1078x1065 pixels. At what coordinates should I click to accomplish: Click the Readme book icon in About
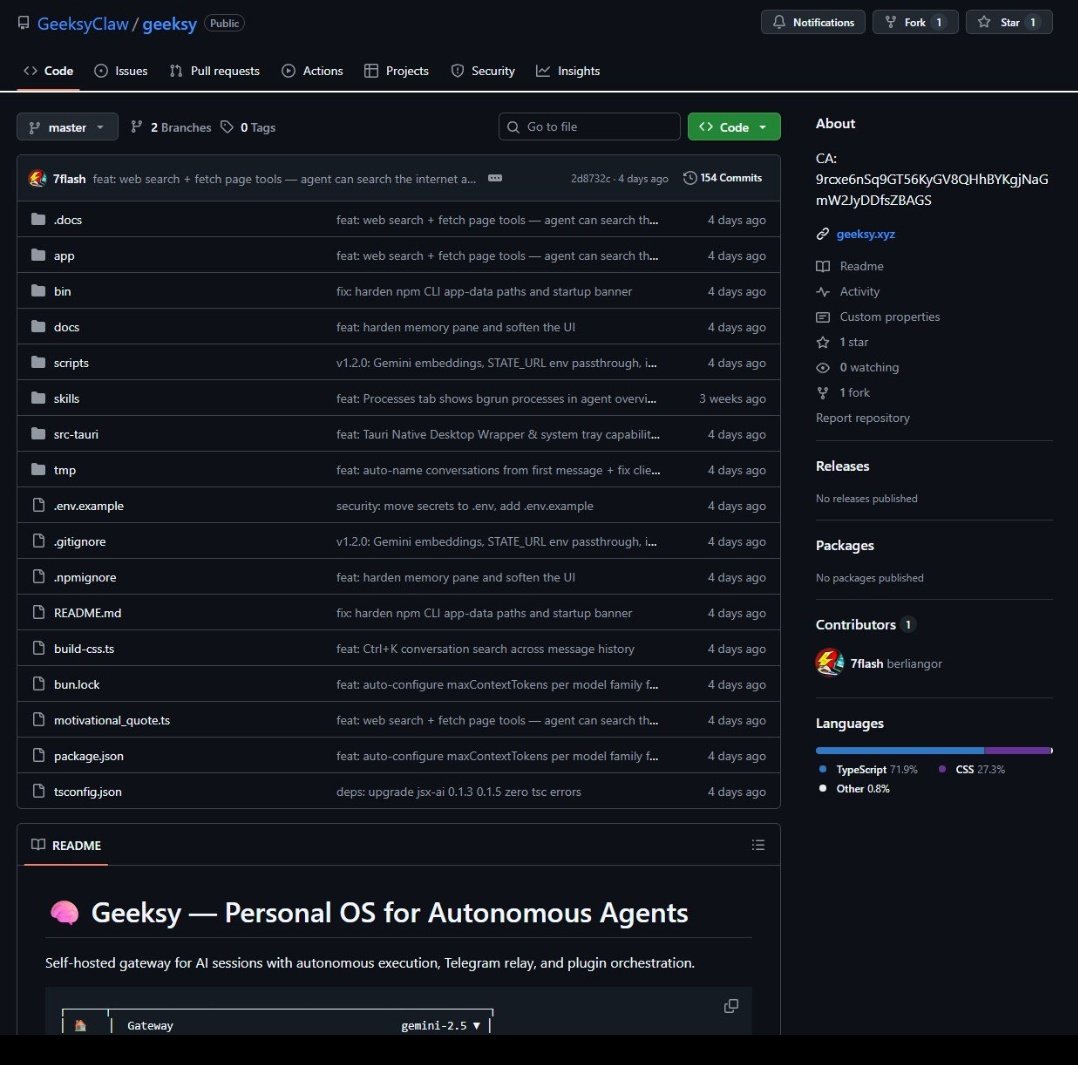[x=822, y=266]
